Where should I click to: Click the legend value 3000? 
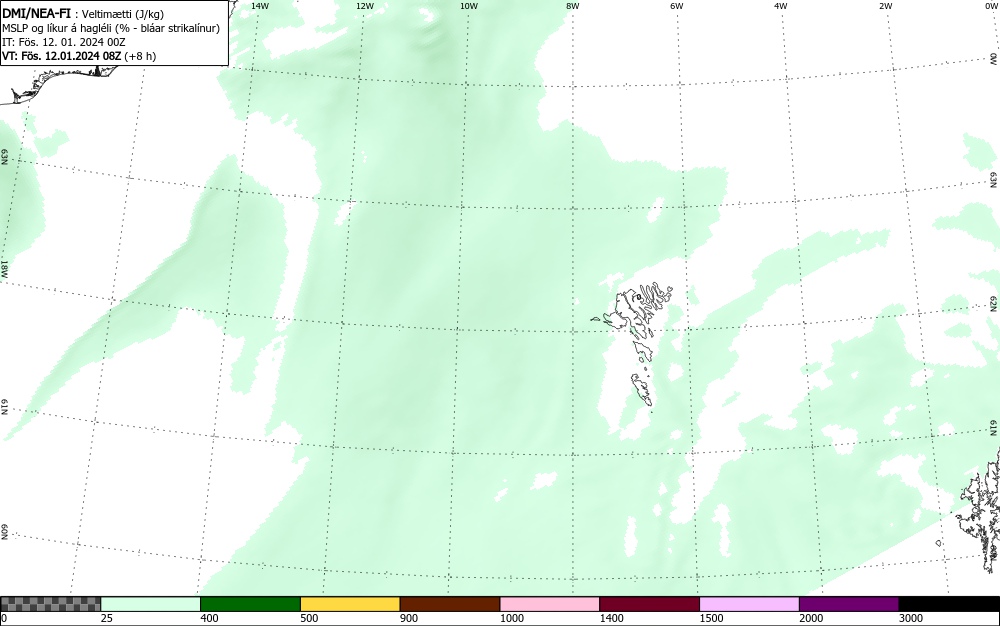(911, 618)
